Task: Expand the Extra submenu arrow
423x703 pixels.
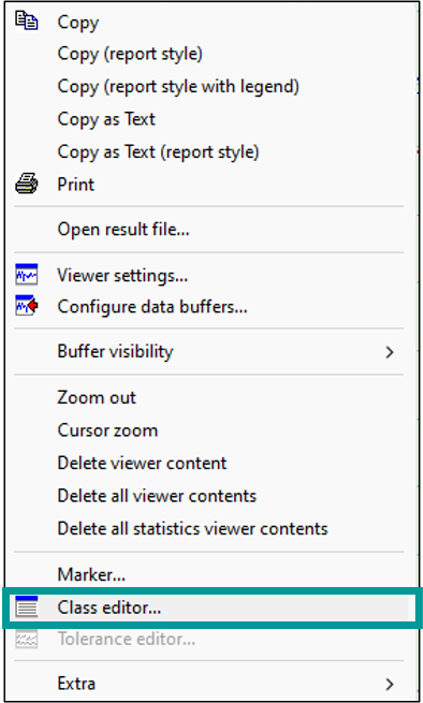Action: pyautogui.click(x=389, y=684)
